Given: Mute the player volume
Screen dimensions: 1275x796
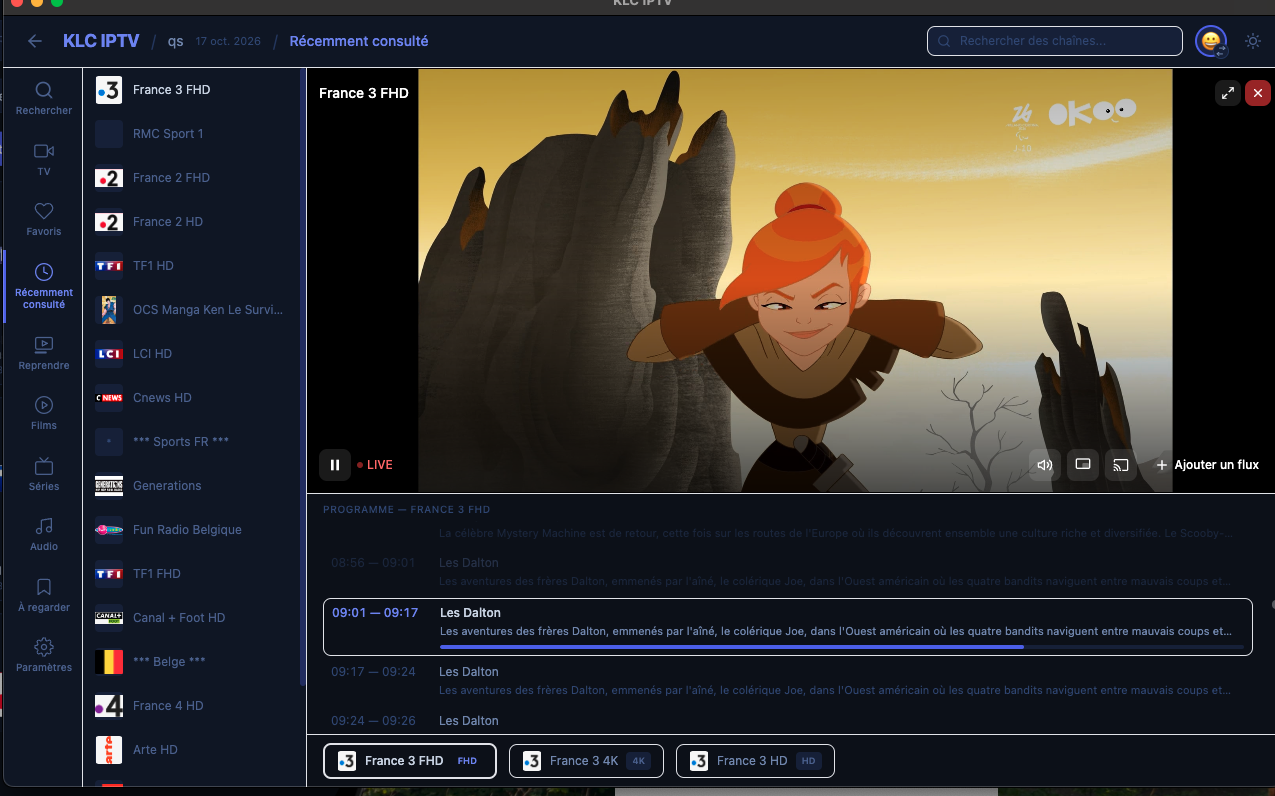Looking at the screenshot, I should (x=1045, y=465).
